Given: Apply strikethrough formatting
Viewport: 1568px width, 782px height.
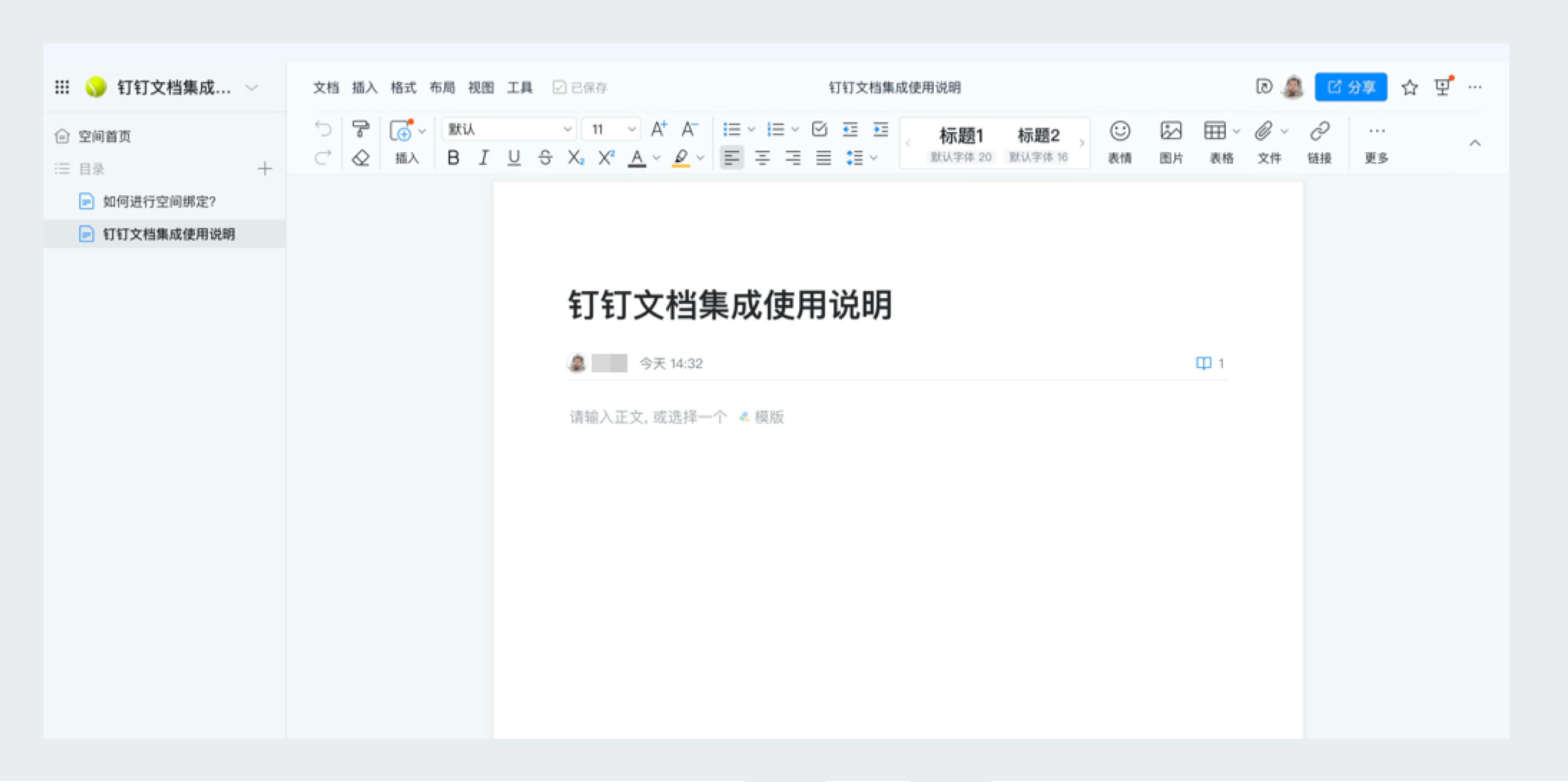Looking at the screenshot, I should tap(545, 158).
